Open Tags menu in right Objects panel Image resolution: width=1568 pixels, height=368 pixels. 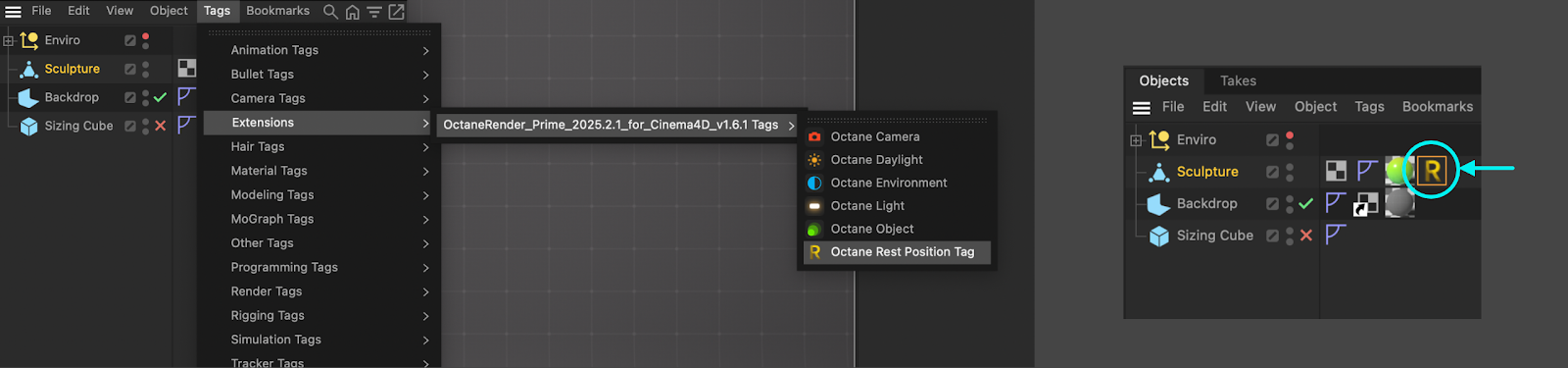(1369, 107)
